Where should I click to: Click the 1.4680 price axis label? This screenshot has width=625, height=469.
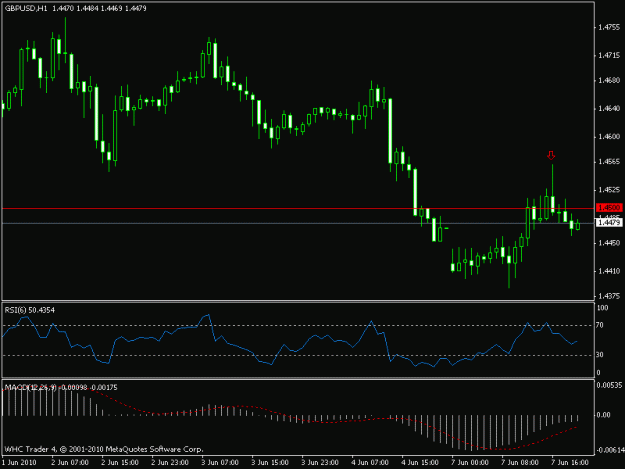609,80
